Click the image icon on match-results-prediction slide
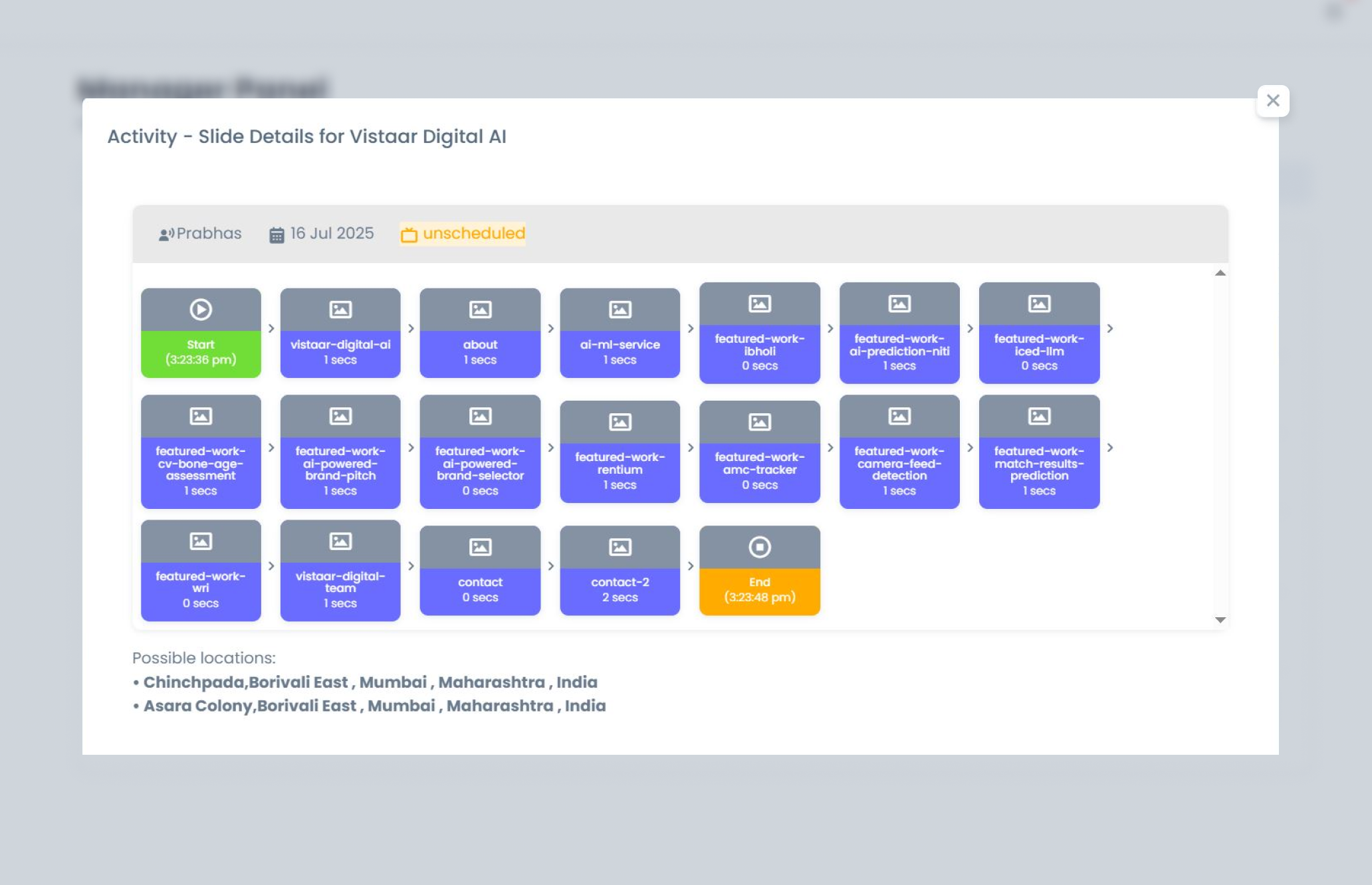Image resolution: width=1372 pixels, height=885 pixels. click(x=1039, y=416)
